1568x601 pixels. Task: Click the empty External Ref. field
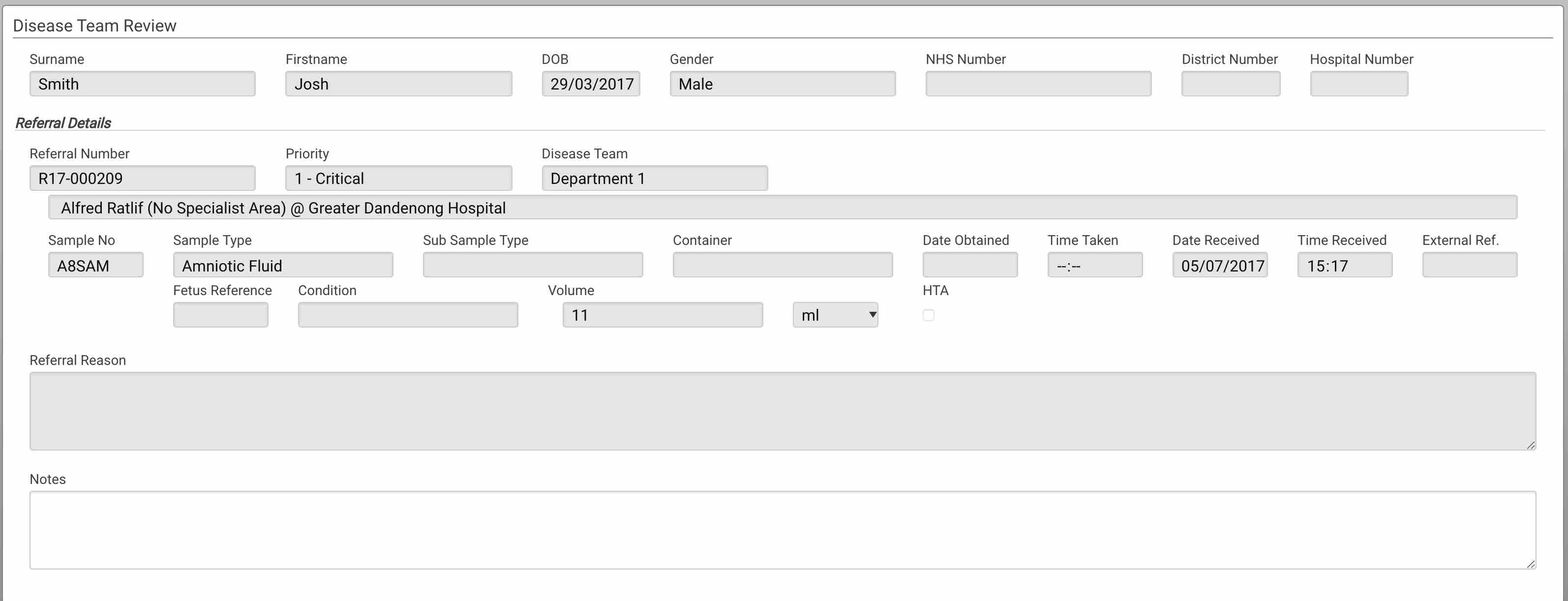pyautogui.click(x=1470, y=265)
